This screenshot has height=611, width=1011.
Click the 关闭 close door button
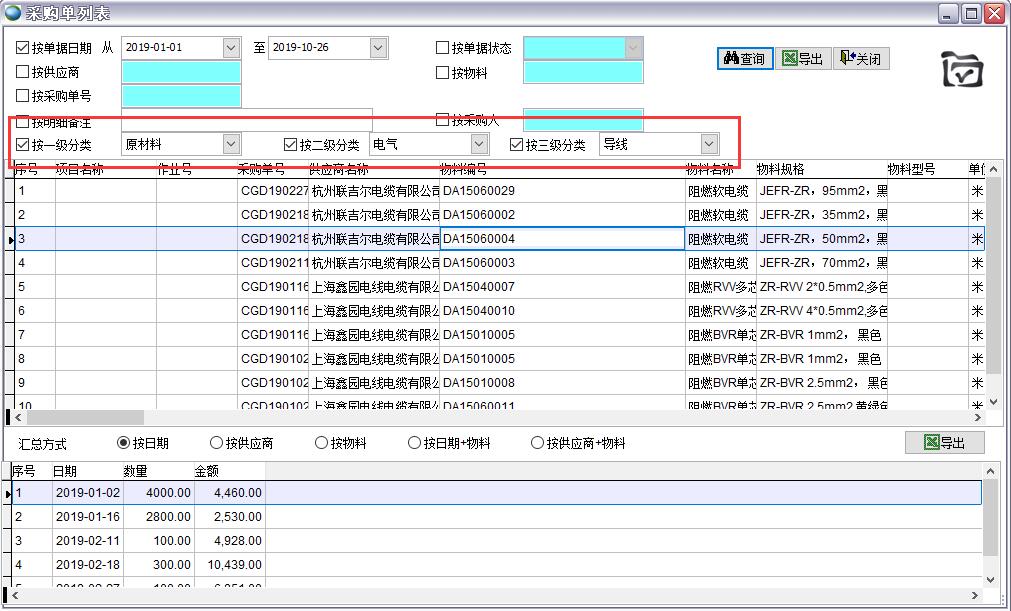860,59
